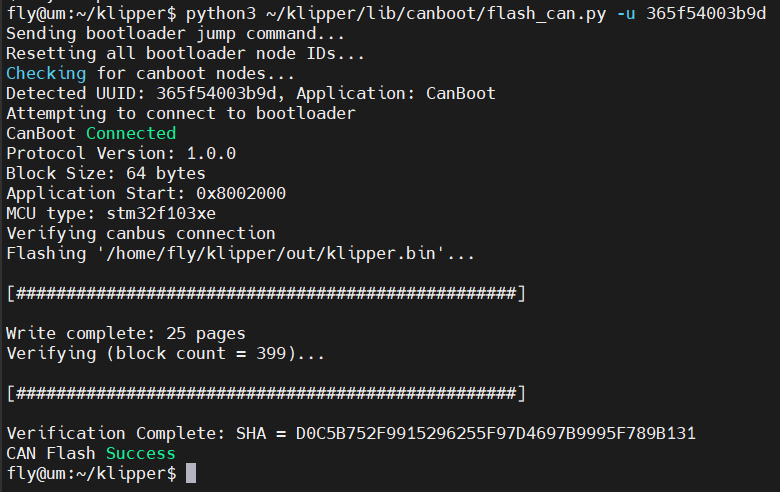Viewport: 780px width, 492px height.
Task: Click the cyan 'Checking' word
Action: (x=46, y=74)
